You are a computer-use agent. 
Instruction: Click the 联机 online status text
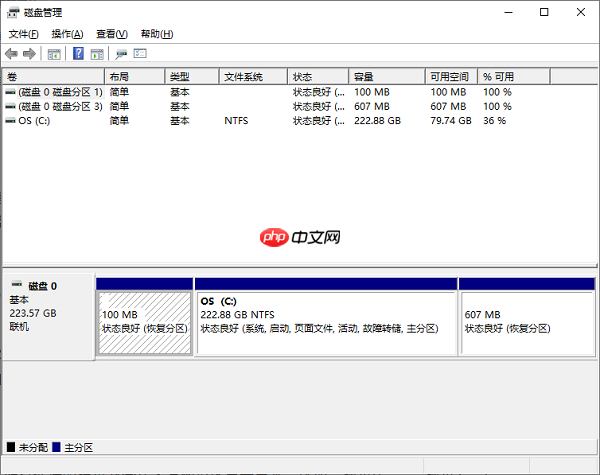click(x=19, y=326)
